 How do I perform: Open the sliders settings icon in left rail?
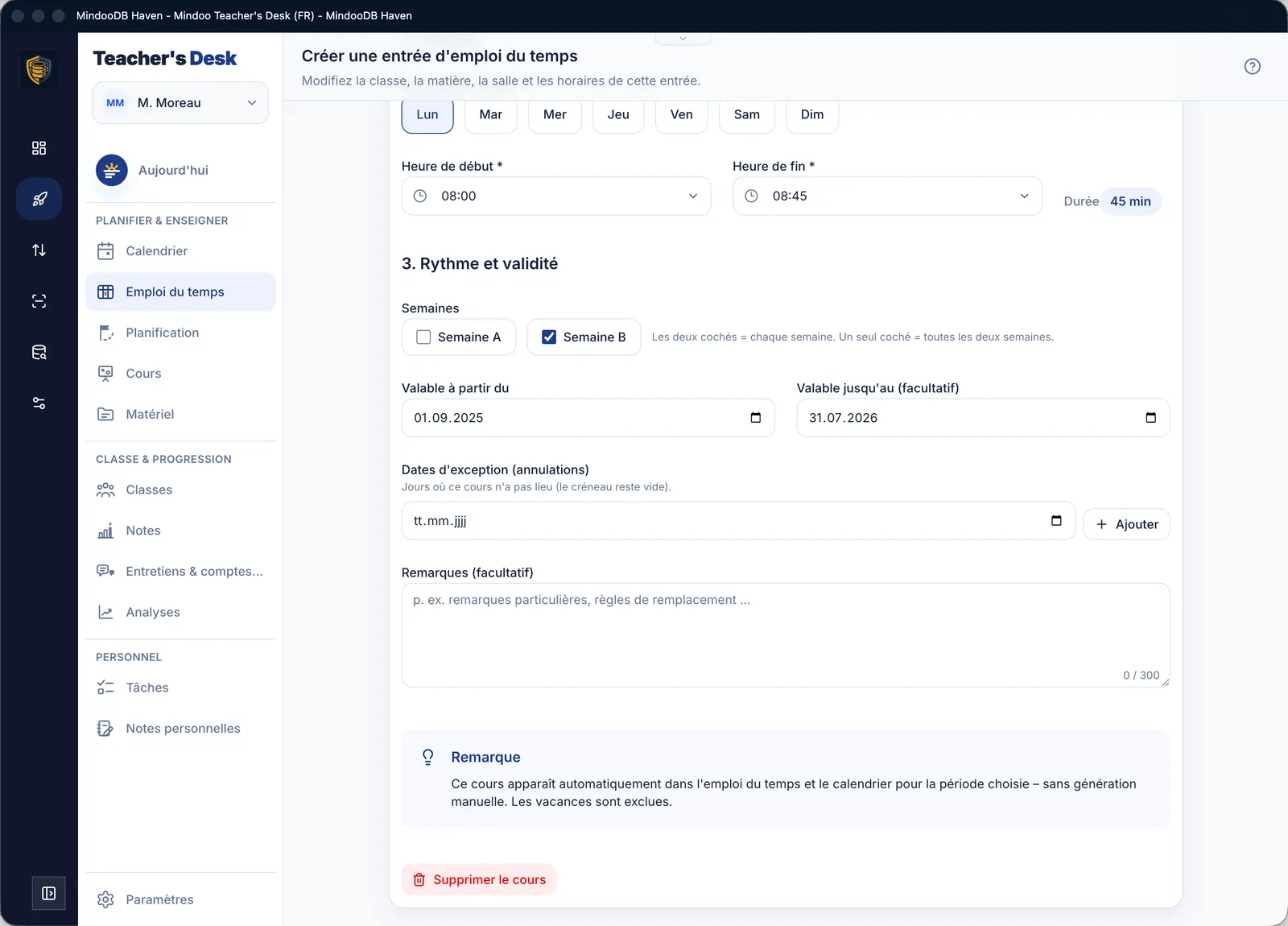pyautogui.click(x=39, y=403)
